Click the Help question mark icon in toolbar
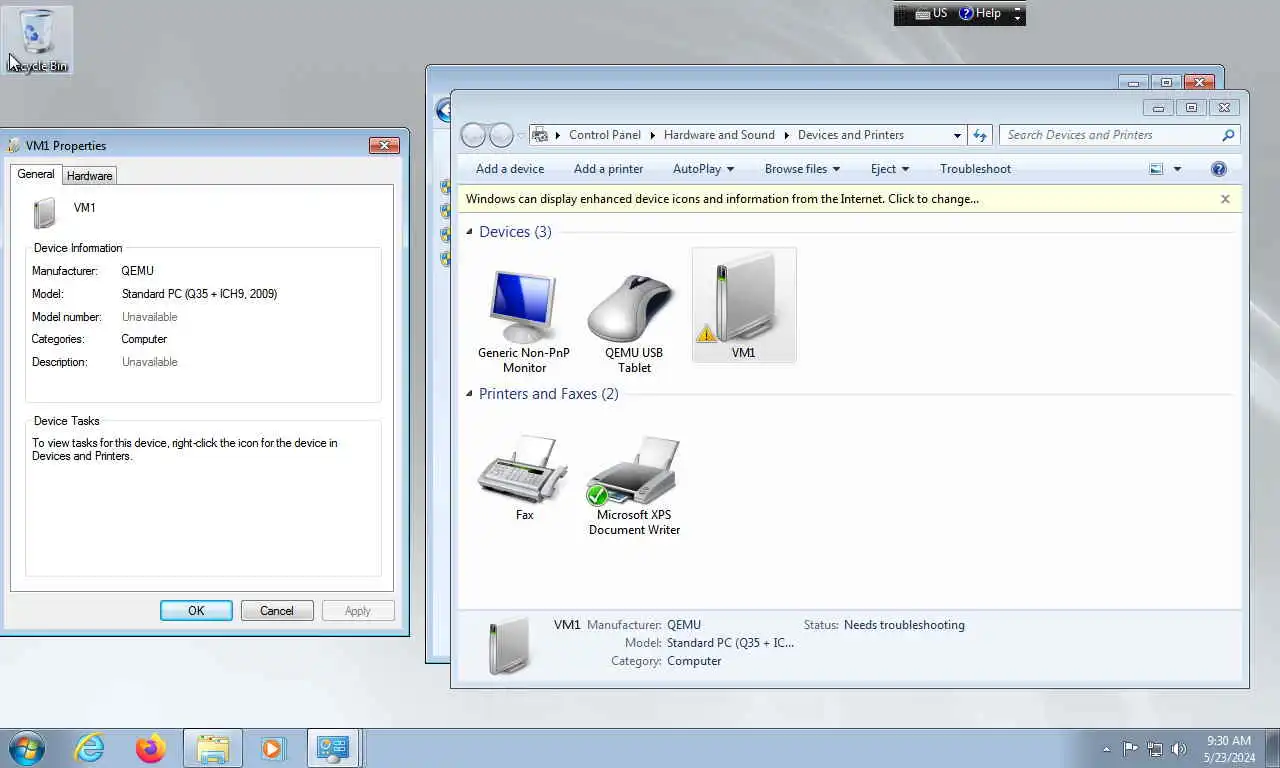Image resolution: width=1280 pixels, height=768 pixels. point(1218,169)
